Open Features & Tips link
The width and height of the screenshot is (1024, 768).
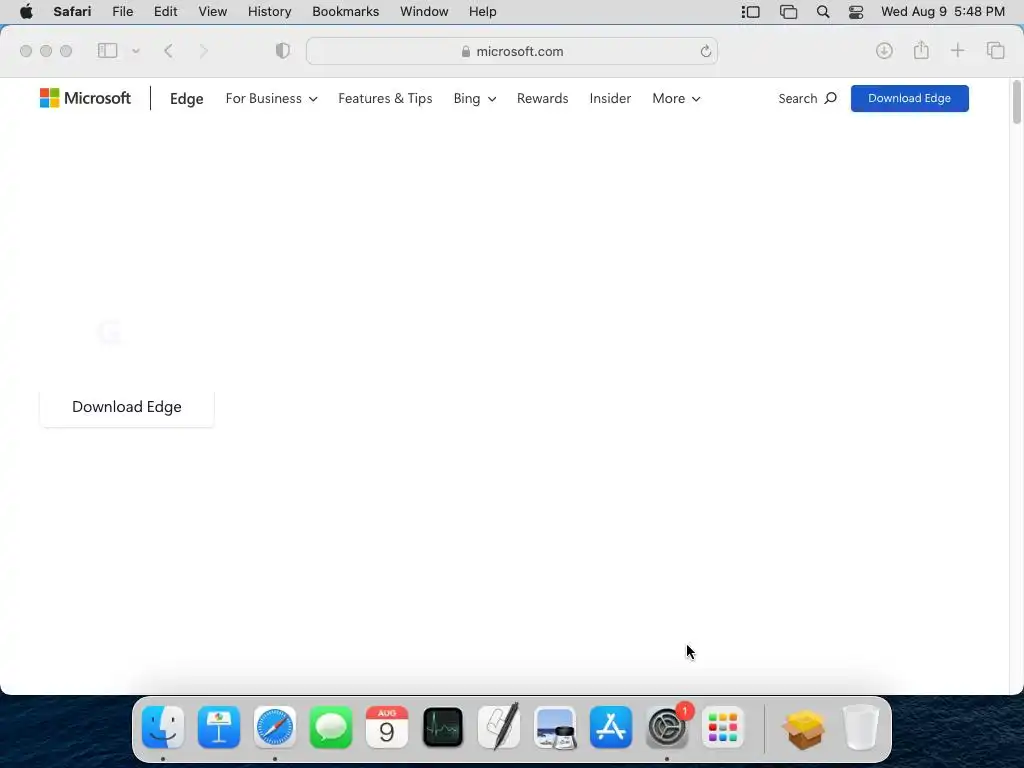click(385, 99)
